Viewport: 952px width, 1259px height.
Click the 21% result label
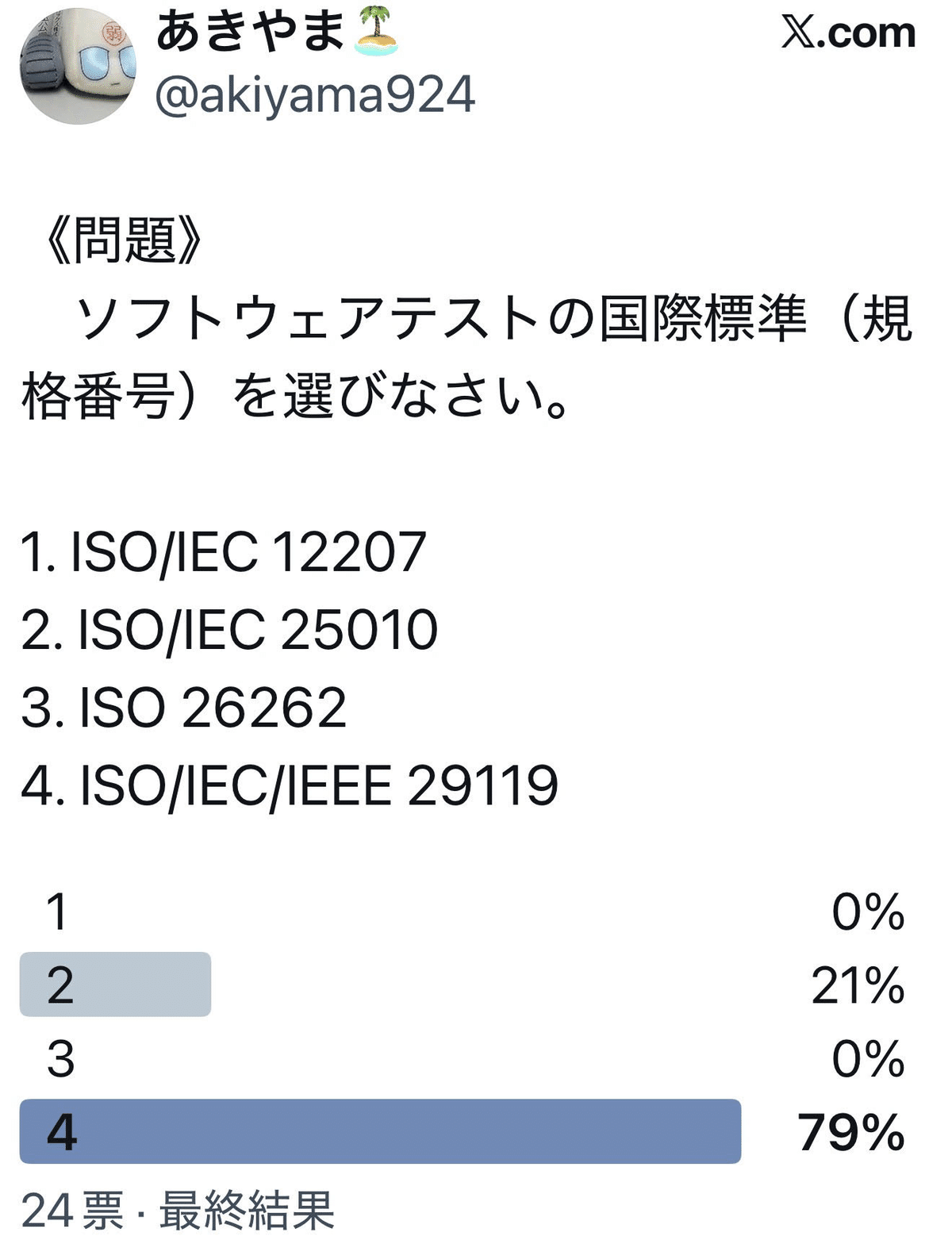858,985
